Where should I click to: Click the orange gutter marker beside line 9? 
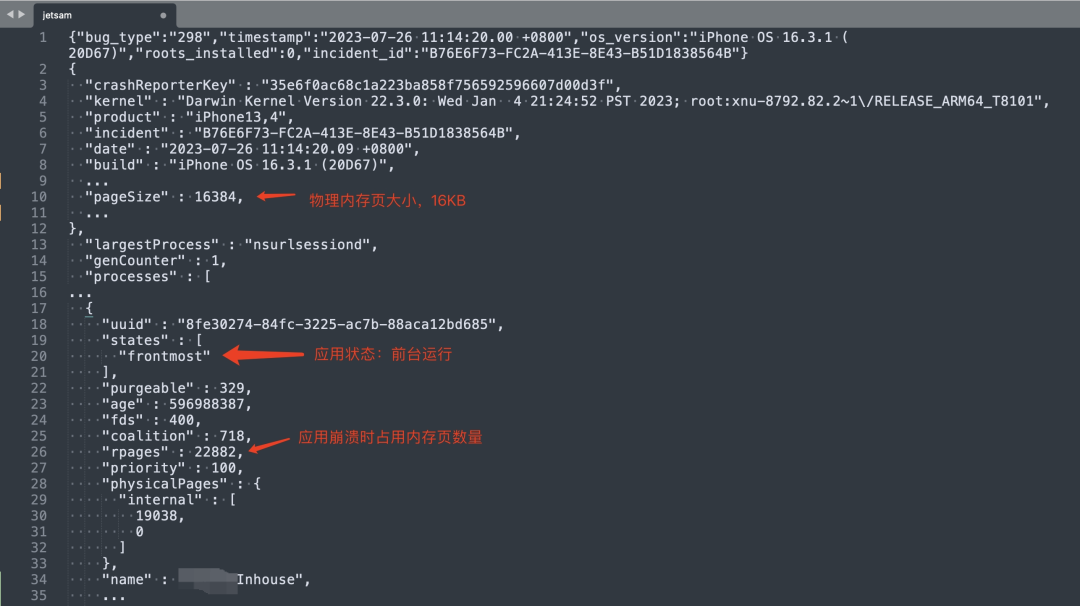tap(2, 181)
